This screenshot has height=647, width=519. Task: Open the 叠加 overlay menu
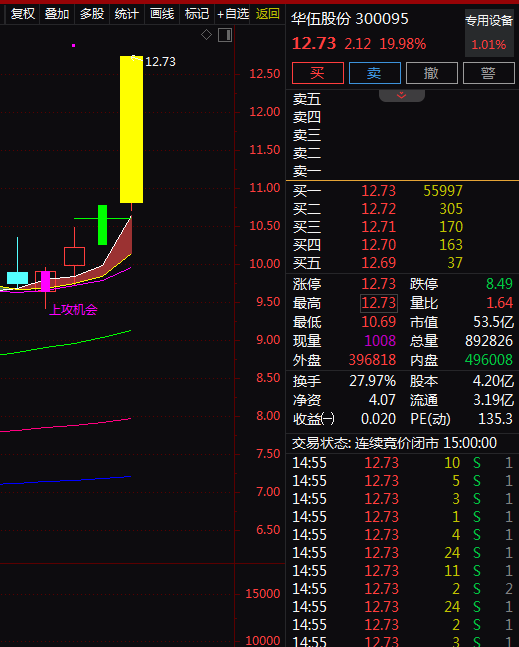coord(57,14)
